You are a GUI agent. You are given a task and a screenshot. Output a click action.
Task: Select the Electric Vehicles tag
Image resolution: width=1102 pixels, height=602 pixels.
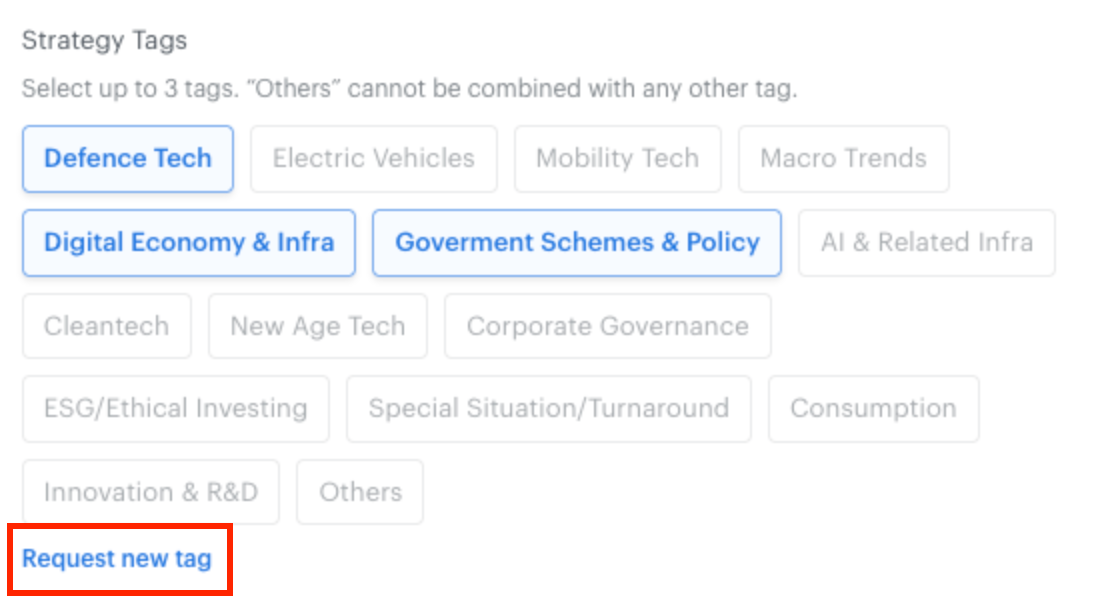tap(373, 159)
